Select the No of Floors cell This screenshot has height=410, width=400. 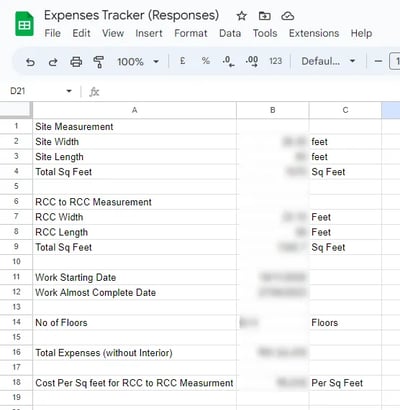(135, 323)
